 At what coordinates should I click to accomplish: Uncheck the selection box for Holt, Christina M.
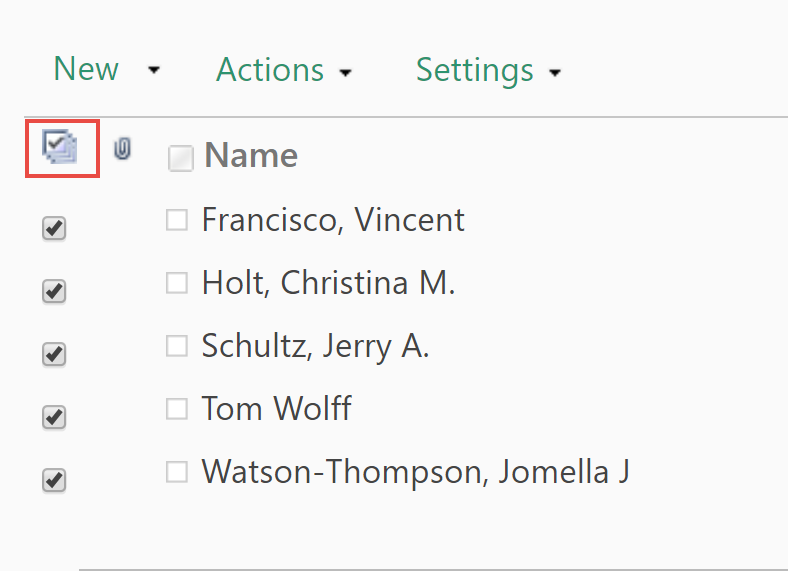click(54, 291)
